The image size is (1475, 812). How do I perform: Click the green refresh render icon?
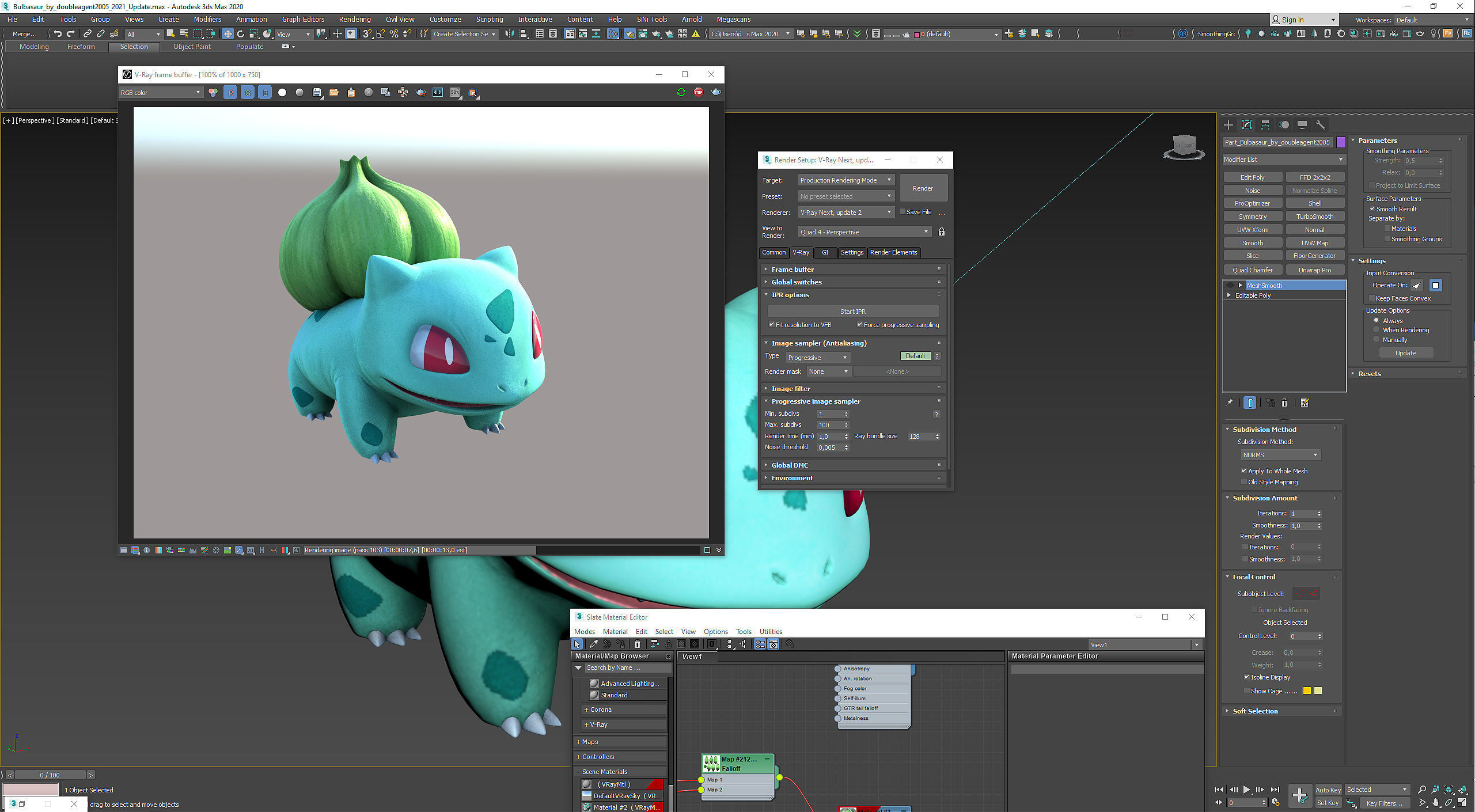681,92
